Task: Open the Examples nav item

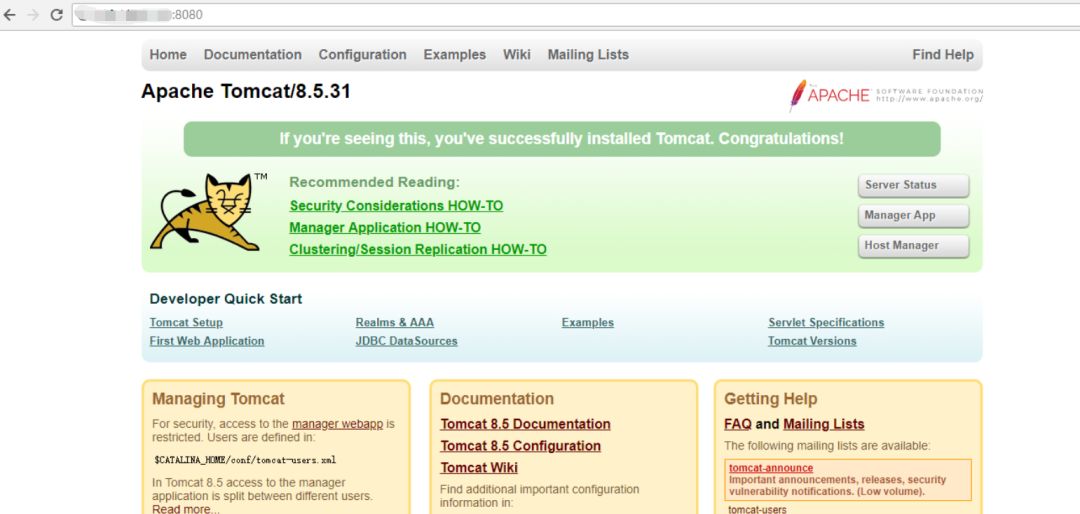Action: pyautogui.click(x=455, y=54)
